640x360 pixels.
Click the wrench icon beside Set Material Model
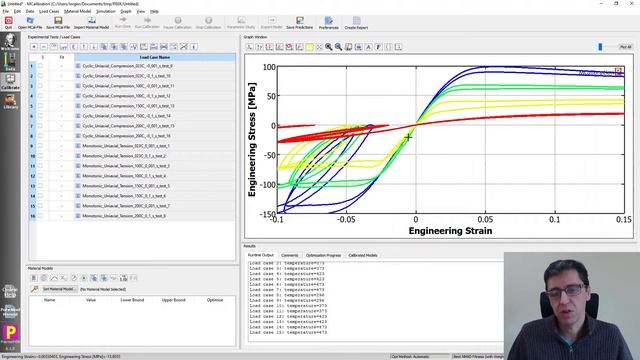click(35, 289)
